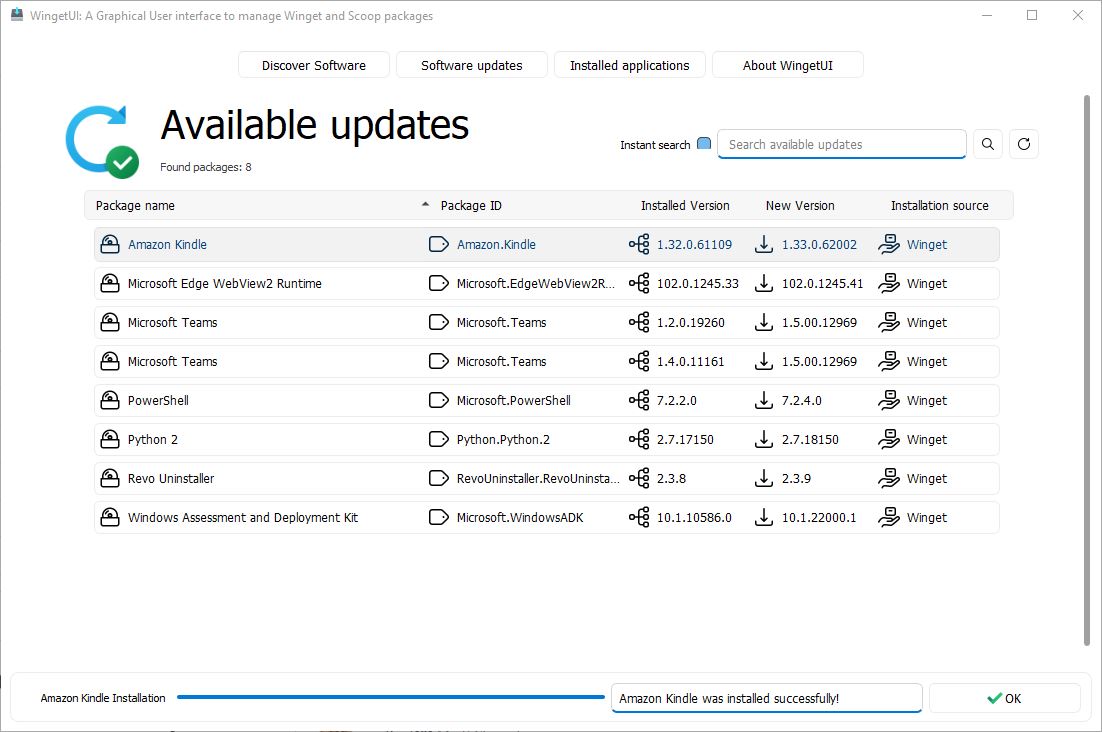Image resolution: width=1102 pixels, height=732 pixels.
Task: Click the ascending sort arrow indicator
Action: pyautogui.click(x=425, y=204)
